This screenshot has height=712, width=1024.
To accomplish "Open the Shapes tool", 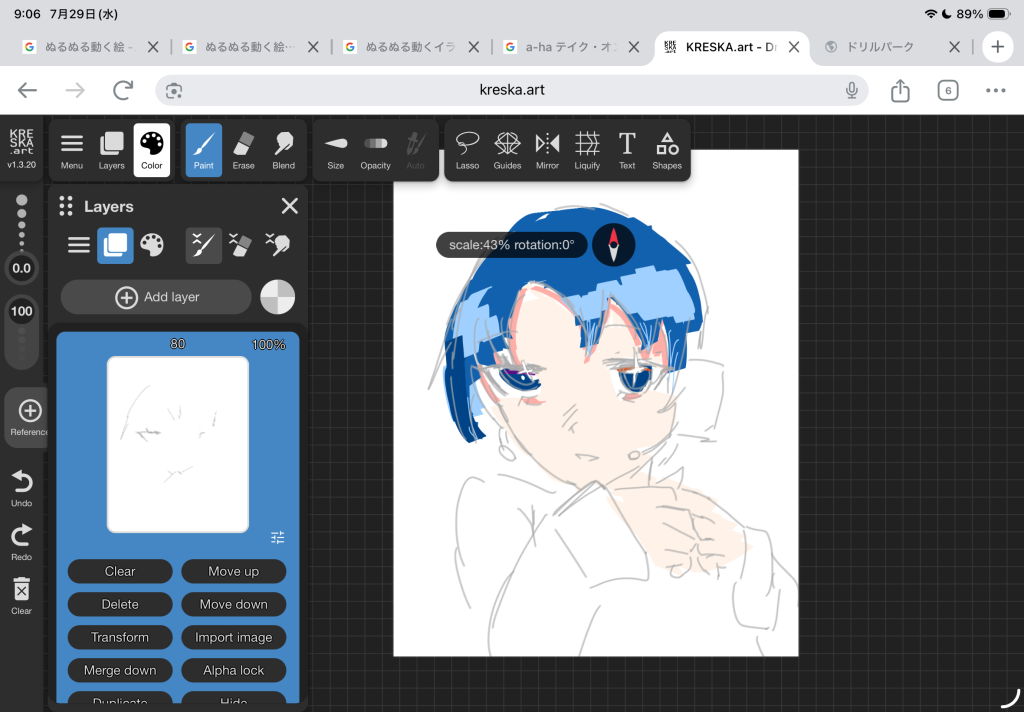I will click(667, 150).
